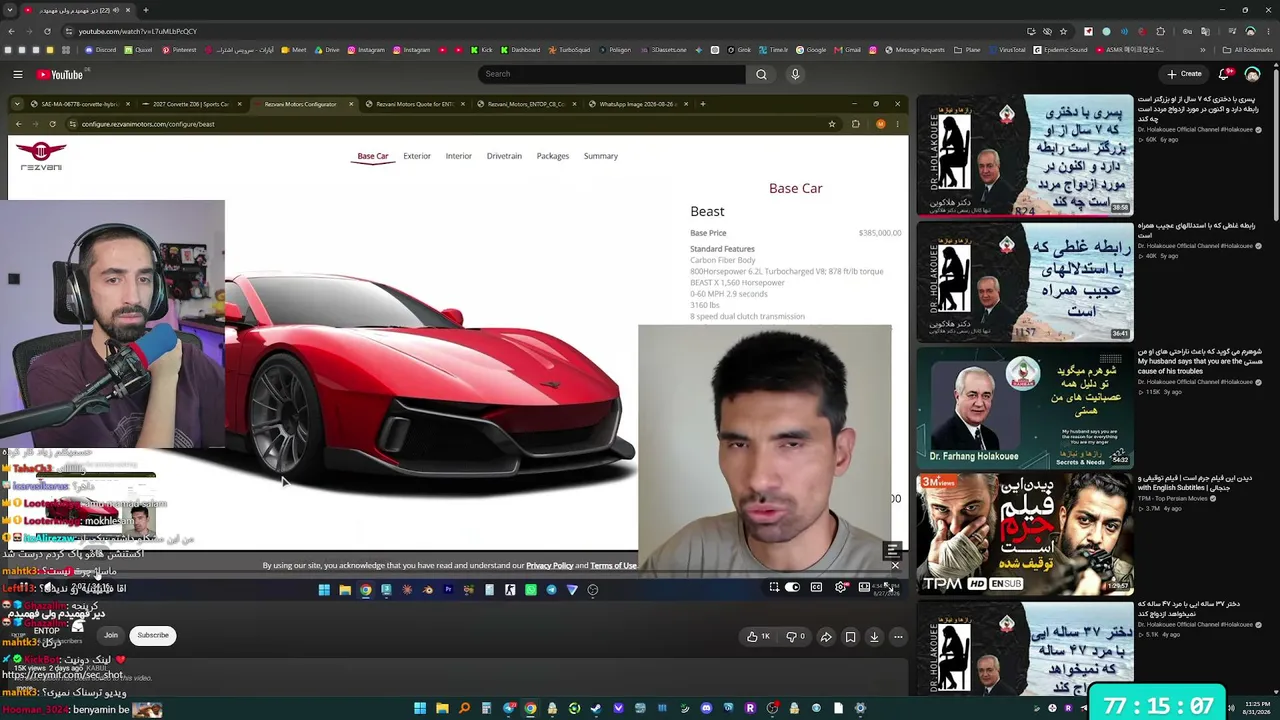Go to the YouTube home logo
The image size is (1280, 720).
pyautogui.click(x=60, y=74)
